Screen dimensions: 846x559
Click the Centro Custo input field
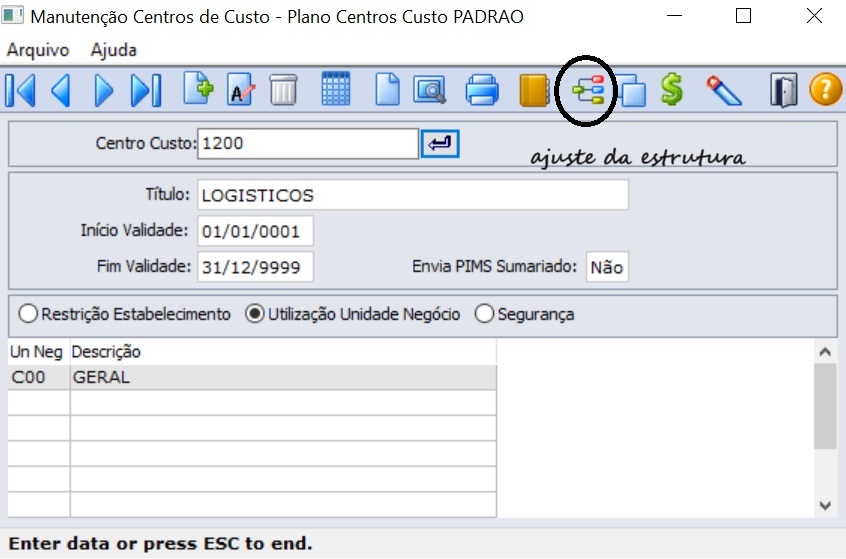308,144
